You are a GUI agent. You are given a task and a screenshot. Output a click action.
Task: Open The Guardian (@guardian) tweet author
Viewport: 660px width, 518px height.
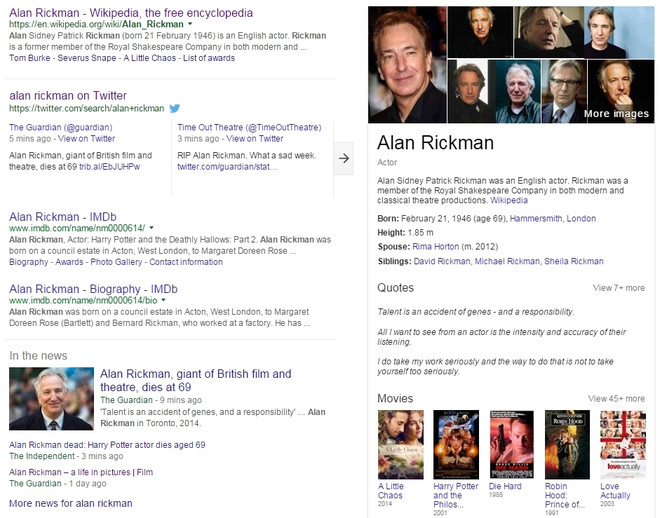tap(61, 127)
